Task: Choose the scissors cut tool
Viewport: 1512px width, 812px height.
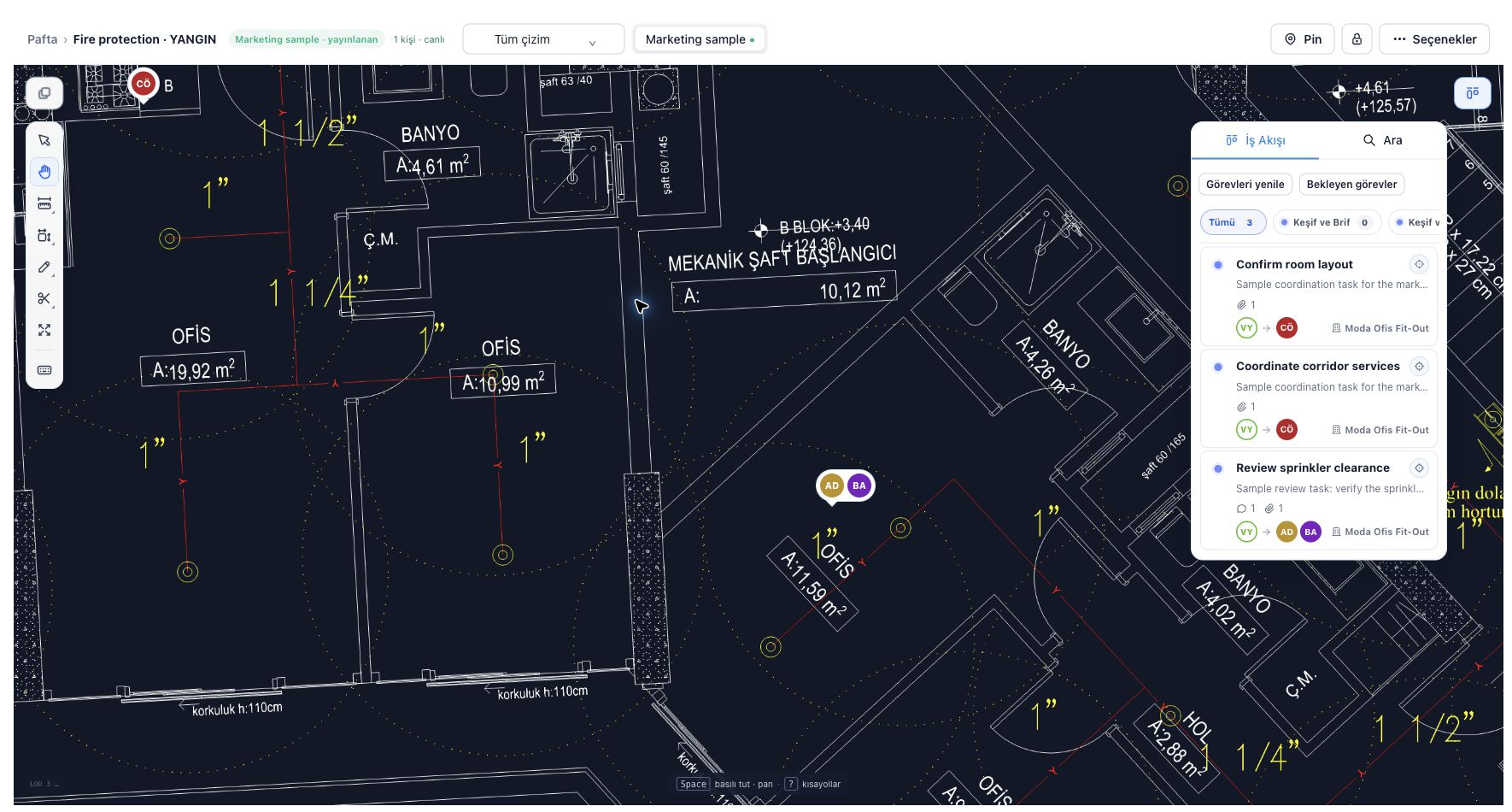Action: coord(44,298)
